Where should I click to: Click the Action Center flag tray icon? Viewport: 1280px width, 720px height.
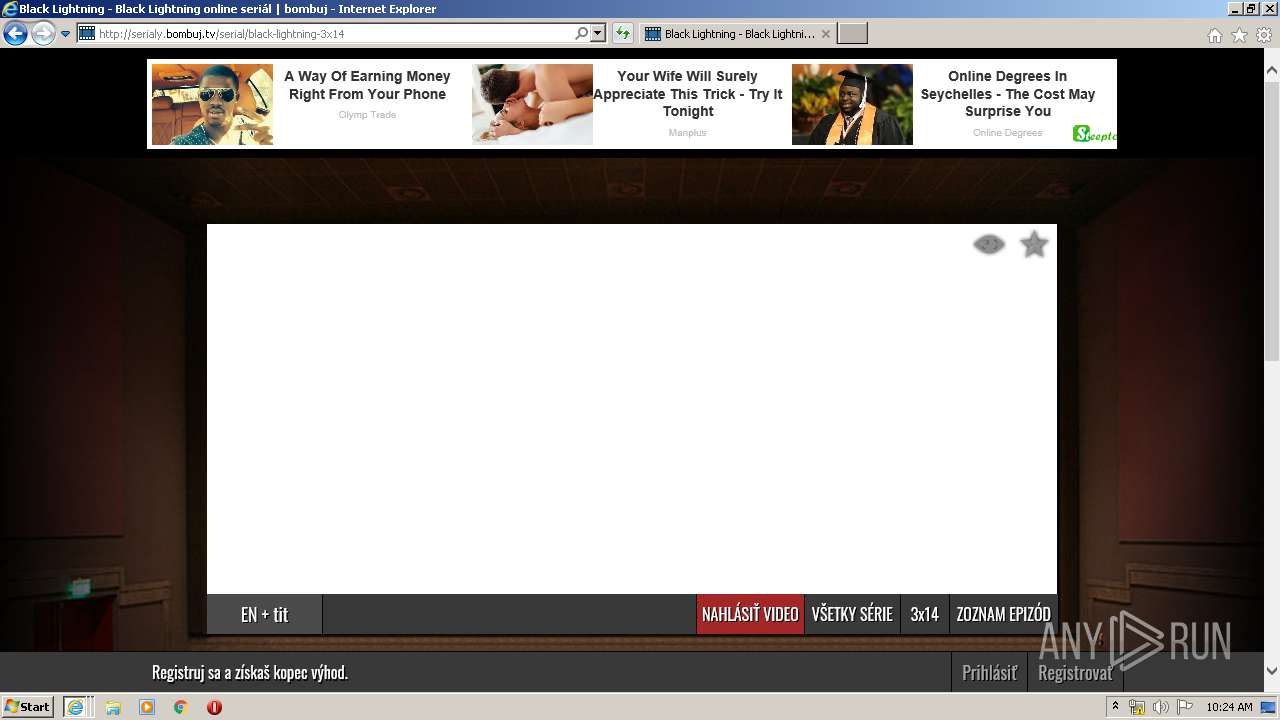pyautogui.click(x=1185, y=707)
